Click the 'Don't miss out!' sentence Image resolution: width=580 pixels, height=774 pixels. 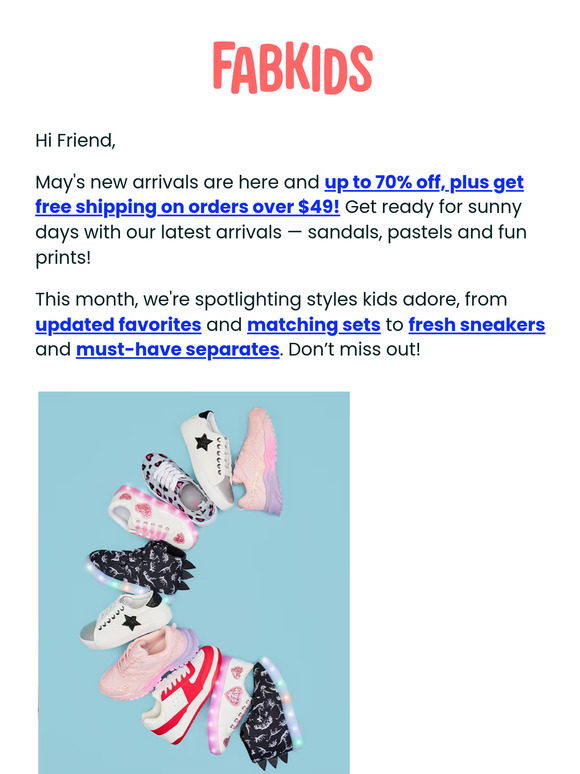pos(354,349)
